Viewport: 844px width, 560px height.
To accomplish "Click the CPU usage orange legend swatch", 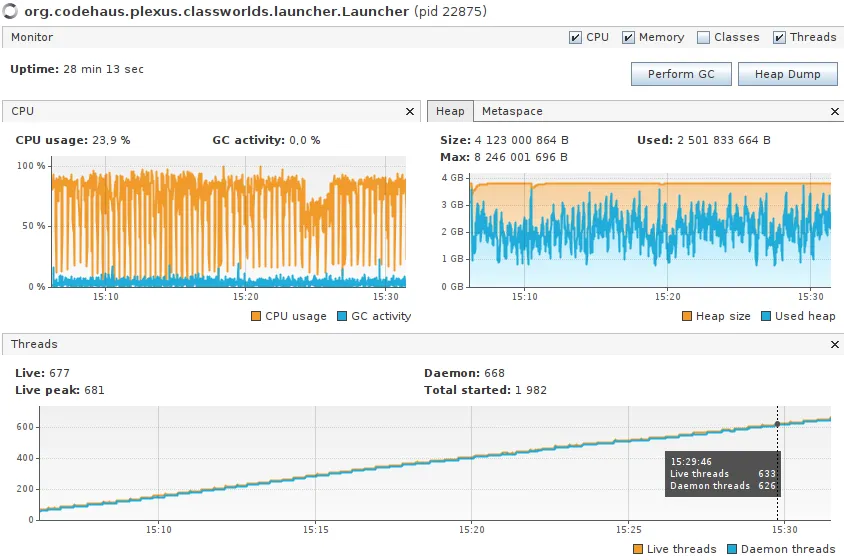I will point(256,316).
